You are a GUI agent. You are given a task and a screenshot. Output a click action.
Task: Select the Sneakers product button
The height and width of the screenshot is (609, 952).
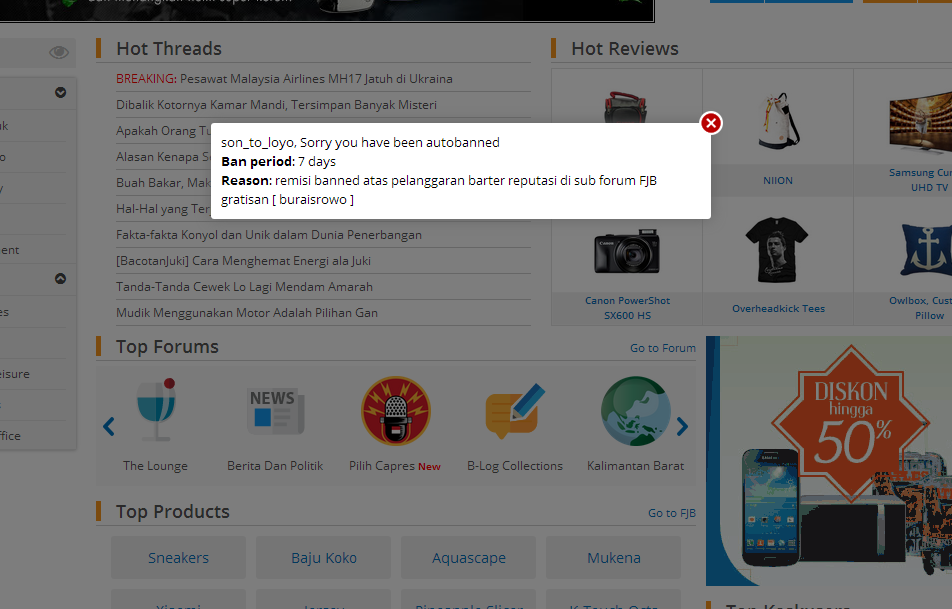tap(178, 557)
